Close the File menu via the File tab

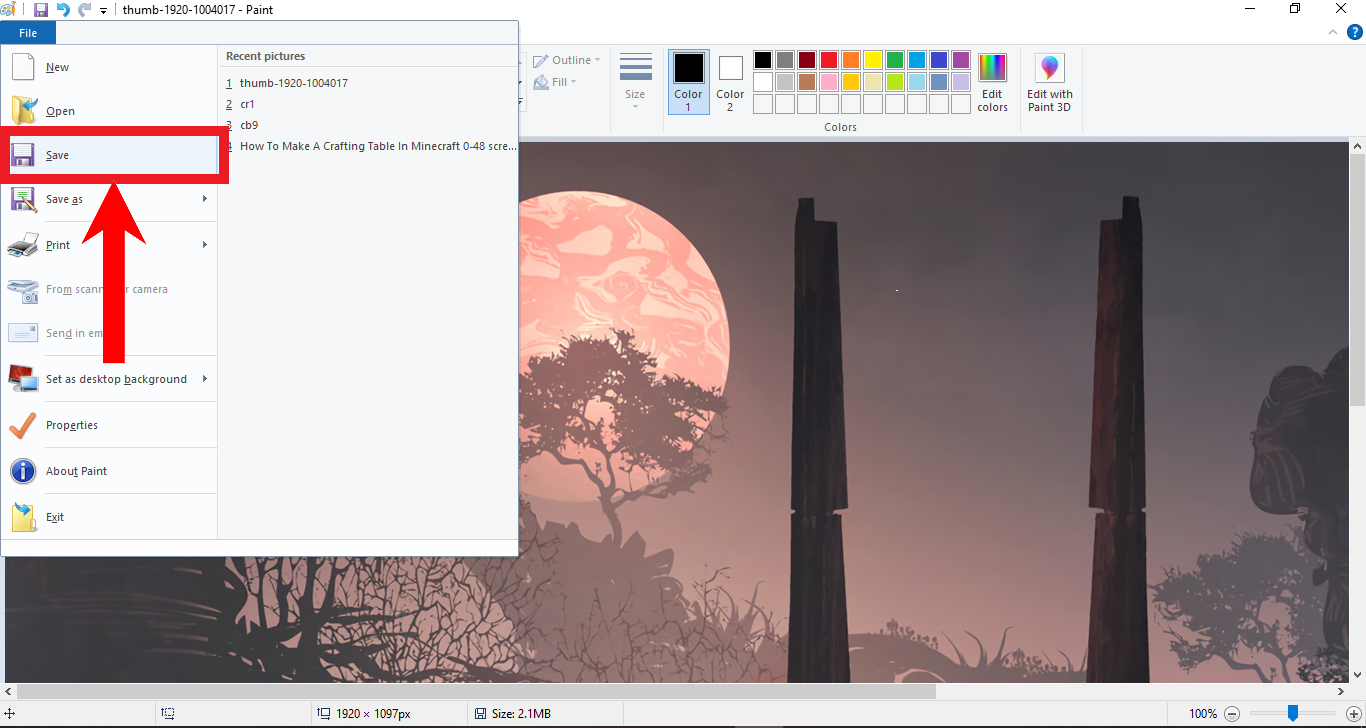(28, 33)
